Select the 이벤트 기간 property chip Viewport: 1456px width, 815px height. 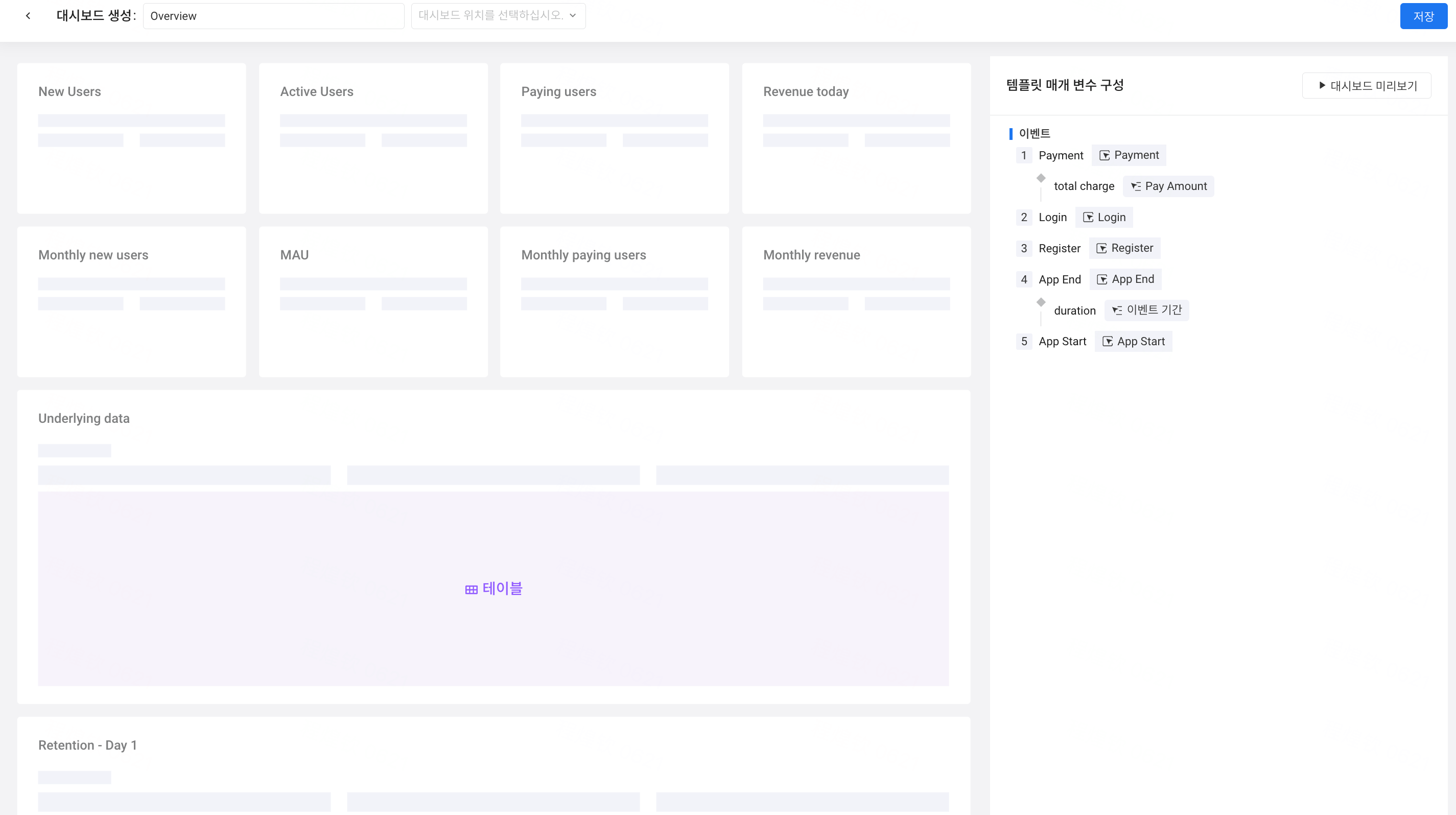coord(1147,310)
